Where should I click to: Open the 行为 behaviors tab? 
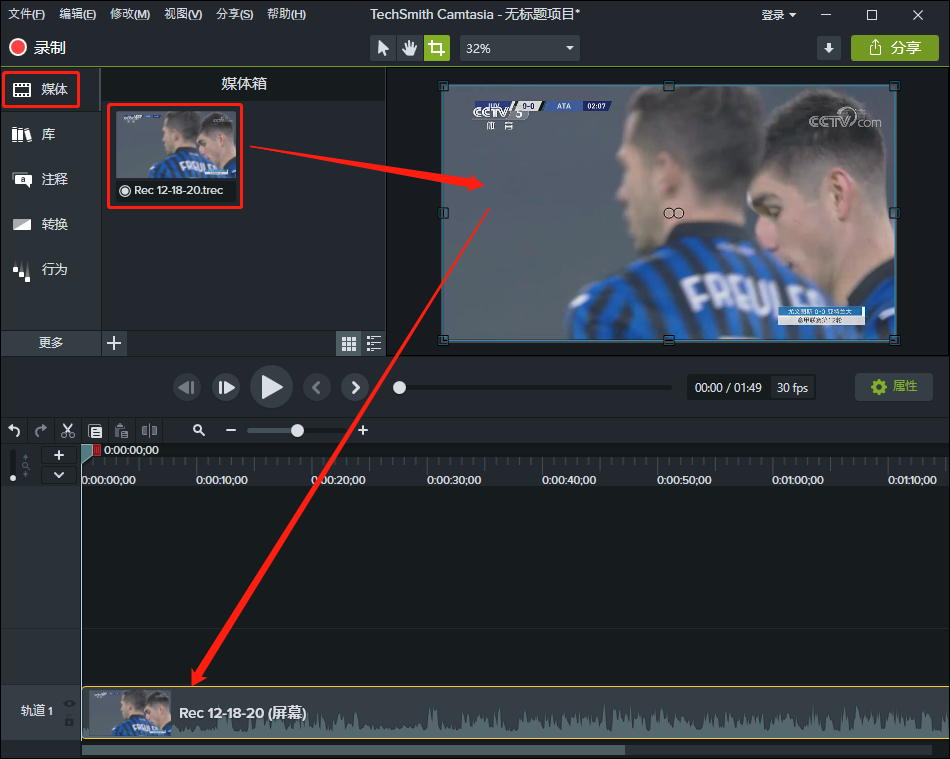point(41,270)
